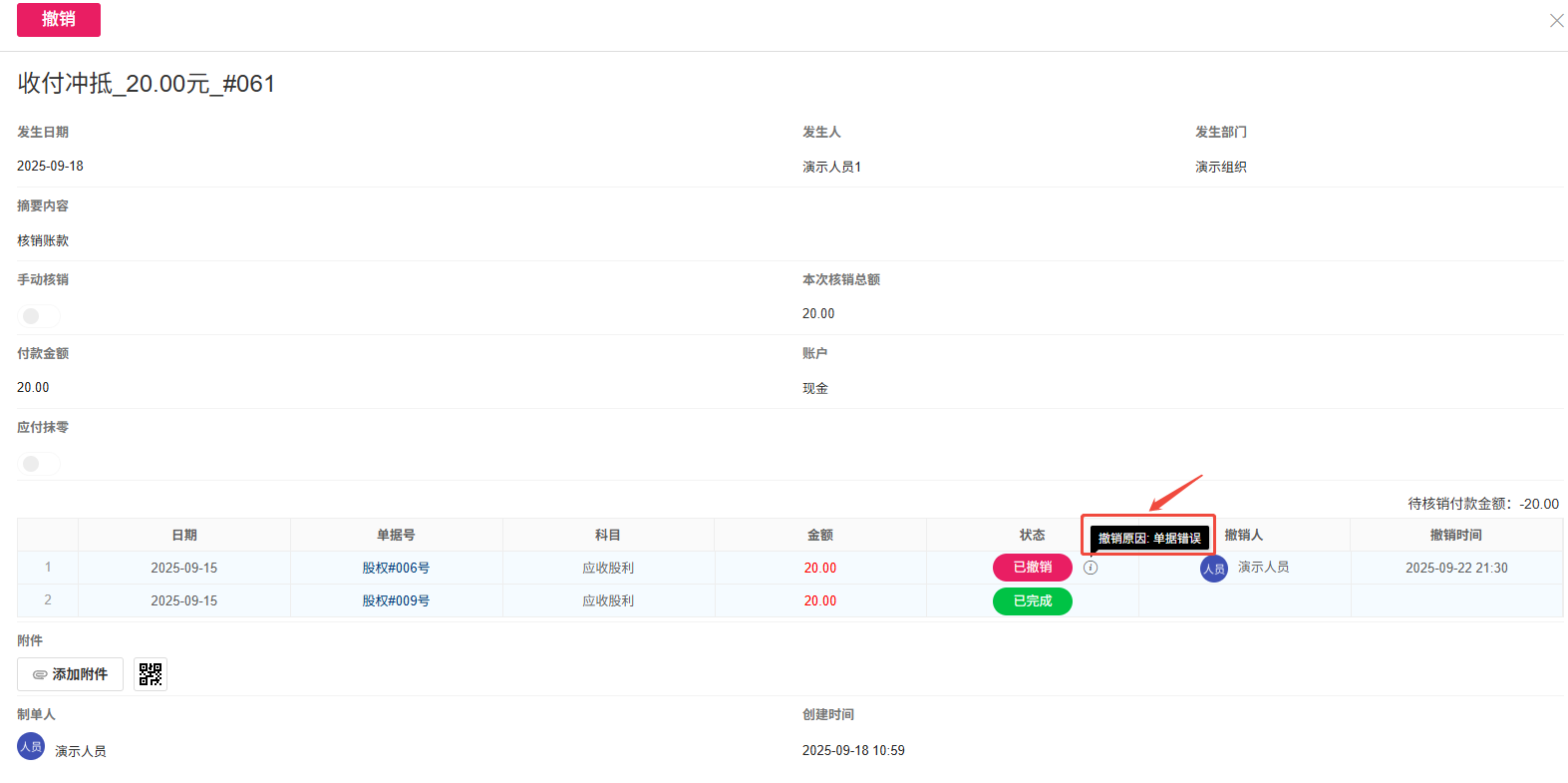This screenshot has width=1568, height=783.
Task: Open the 股权#006号 document link
Action: [396, 568]
